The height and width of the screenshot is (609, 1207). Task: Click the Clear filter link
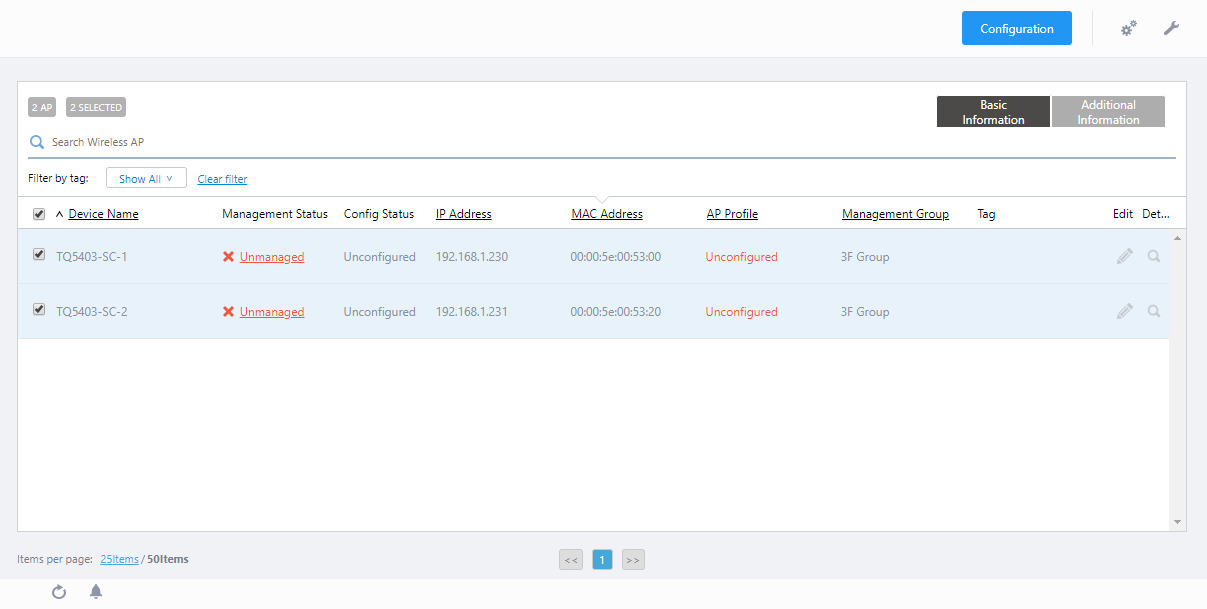click(222, 180)
